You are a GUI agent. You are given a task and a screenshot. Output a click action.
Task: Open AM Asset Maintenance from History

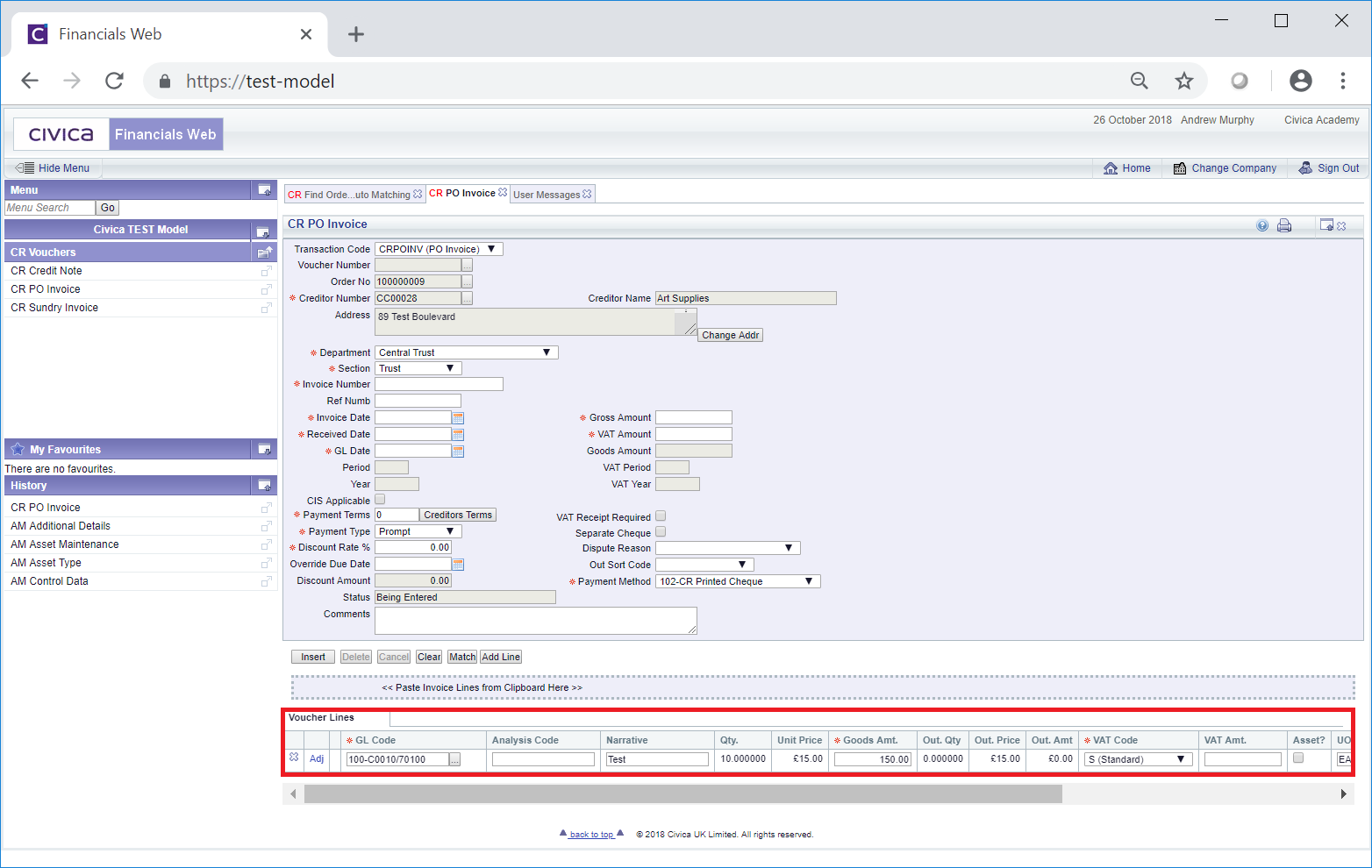pos(65,544)
